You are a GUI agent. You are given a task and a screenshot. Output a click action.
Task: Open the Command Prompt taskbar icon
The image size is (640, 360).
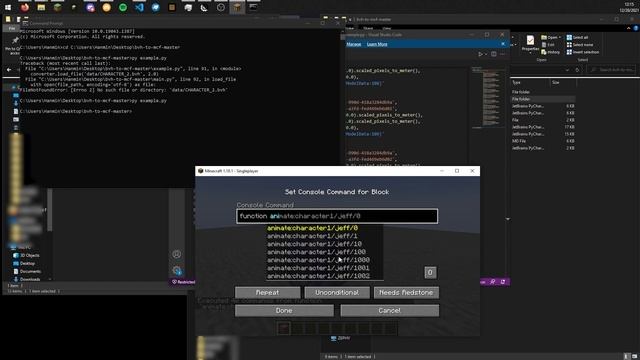pos(253,7)
